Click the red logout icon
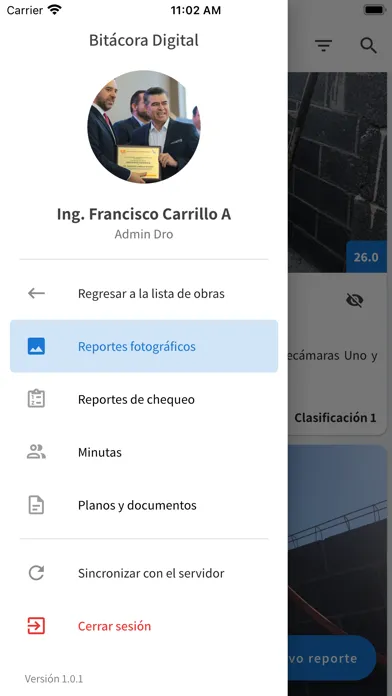392x696 pixels. click(36, 626)
